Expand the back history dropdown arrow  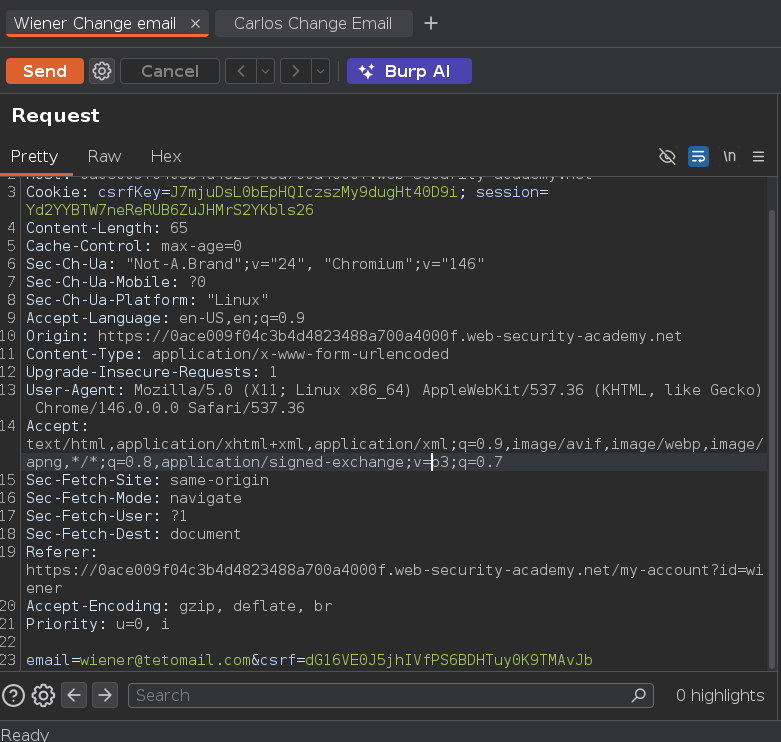click(x=265, y=71)
